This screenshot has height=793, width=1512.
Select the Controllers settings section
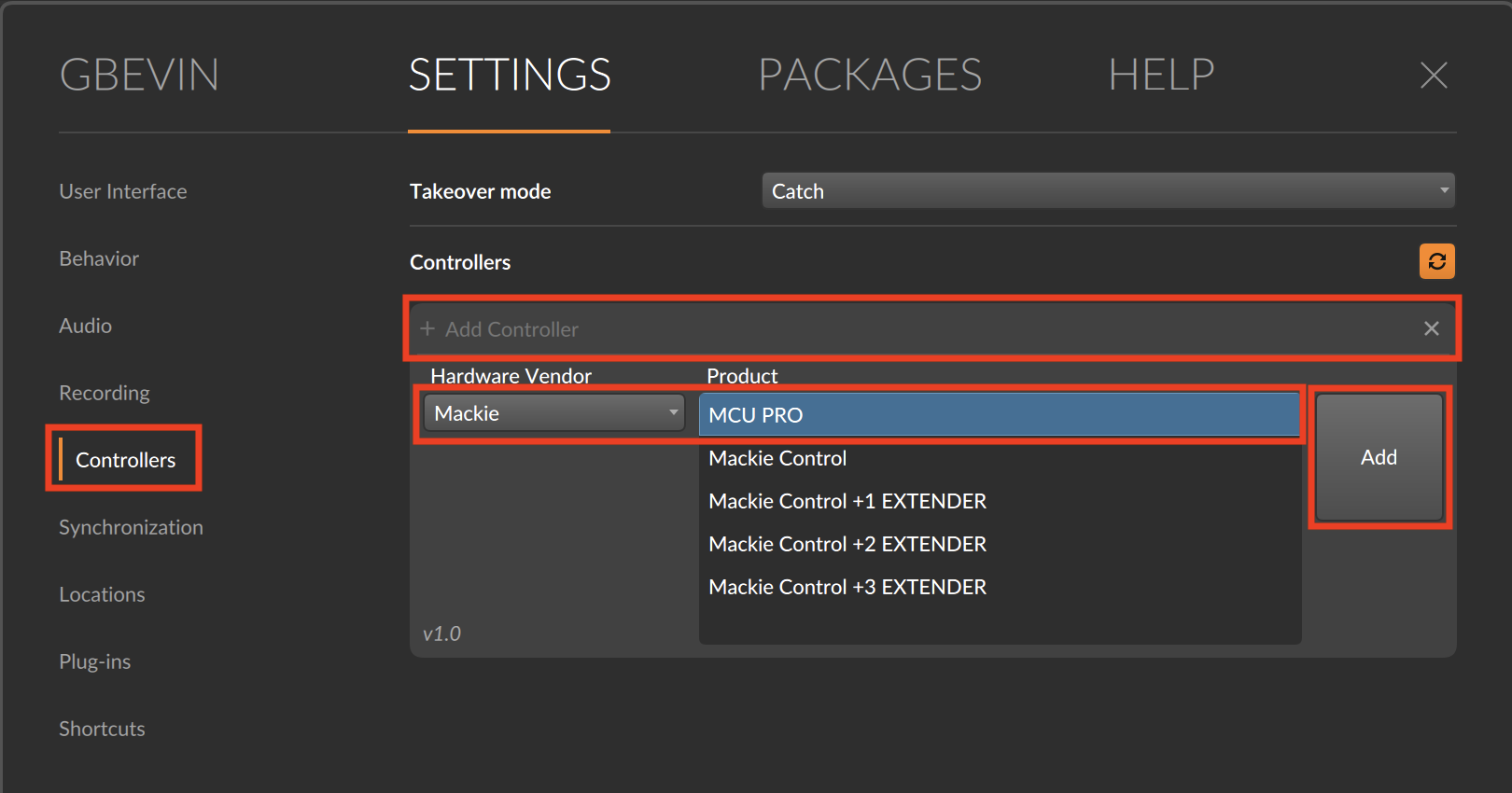click(125, 460)
